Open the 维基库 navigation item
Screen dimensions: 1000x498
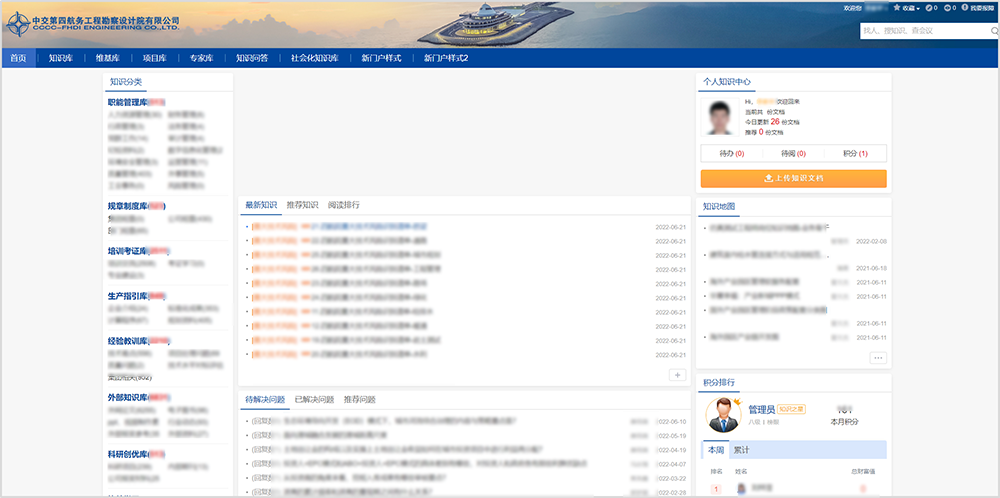tap(108, 58)
